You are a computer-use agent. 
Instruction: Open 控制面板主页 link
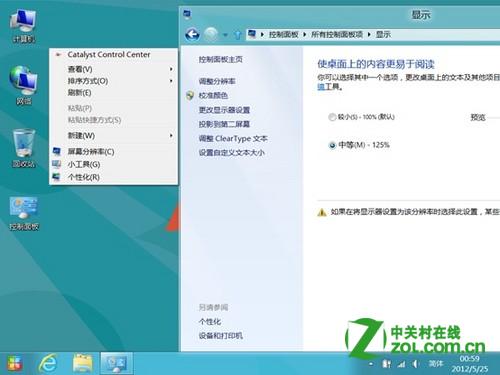click(221, 60)
